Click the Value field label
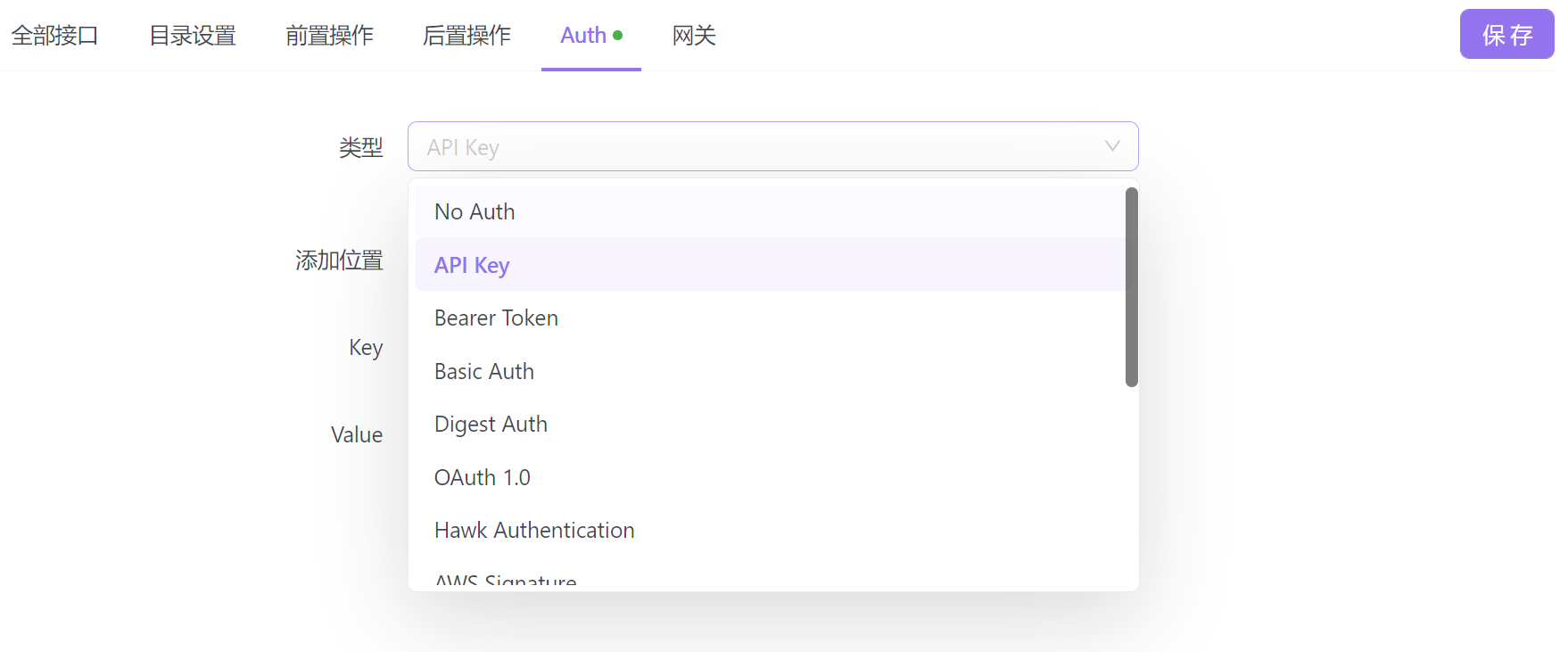Viewport: 1568px width, 652px height. (357, 434)
